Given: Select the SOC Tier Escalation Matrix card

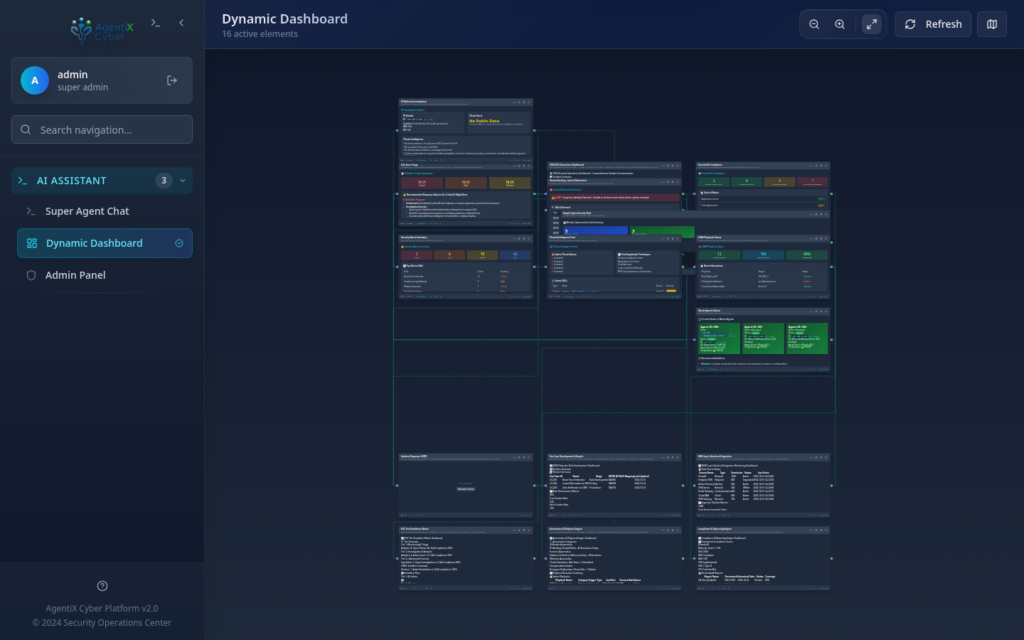Looking at the screenshot, I should (466, 558).
